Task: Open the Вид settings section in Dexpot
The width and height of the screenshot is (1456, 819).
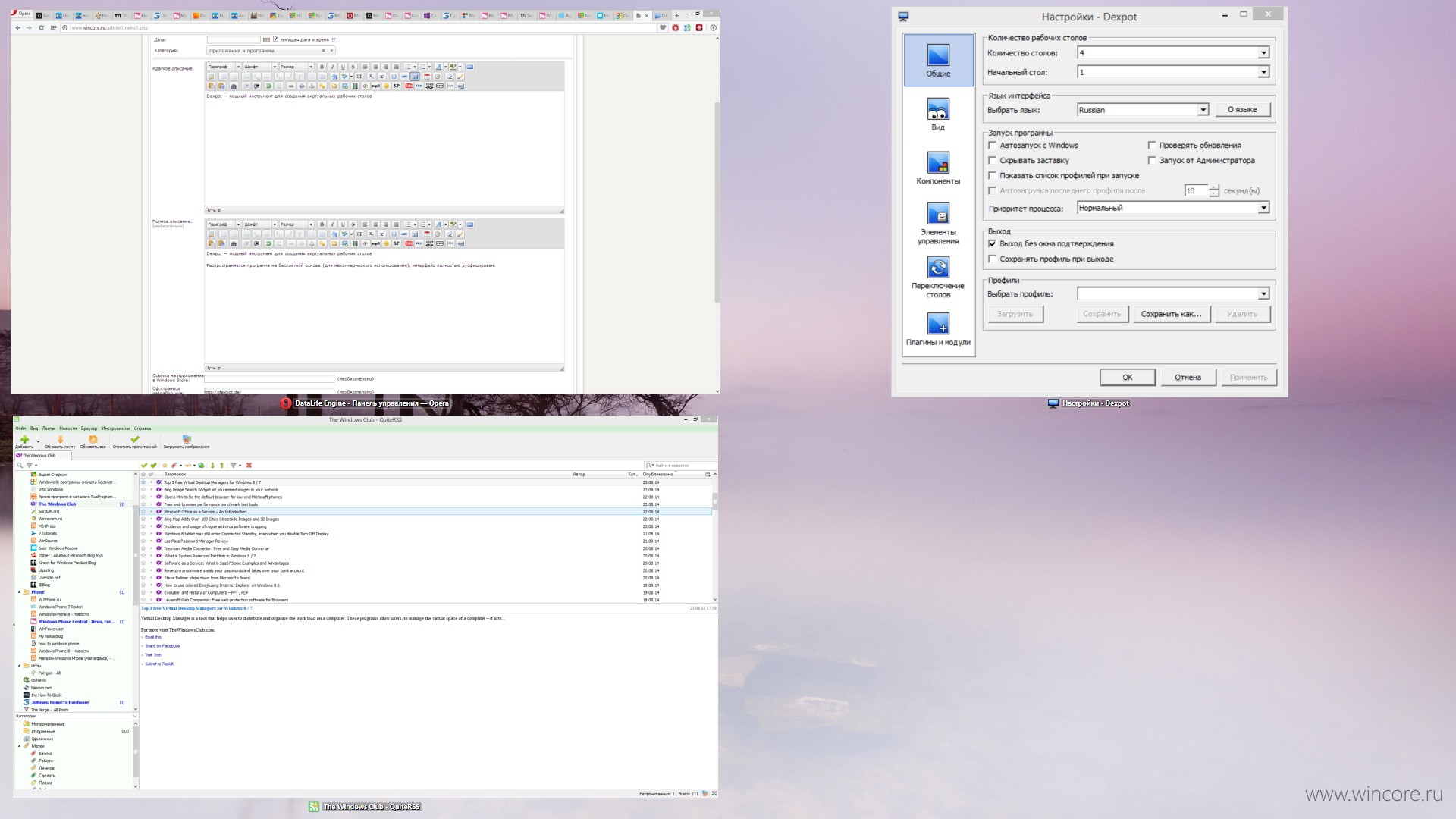Action: (x=938, y=115)
